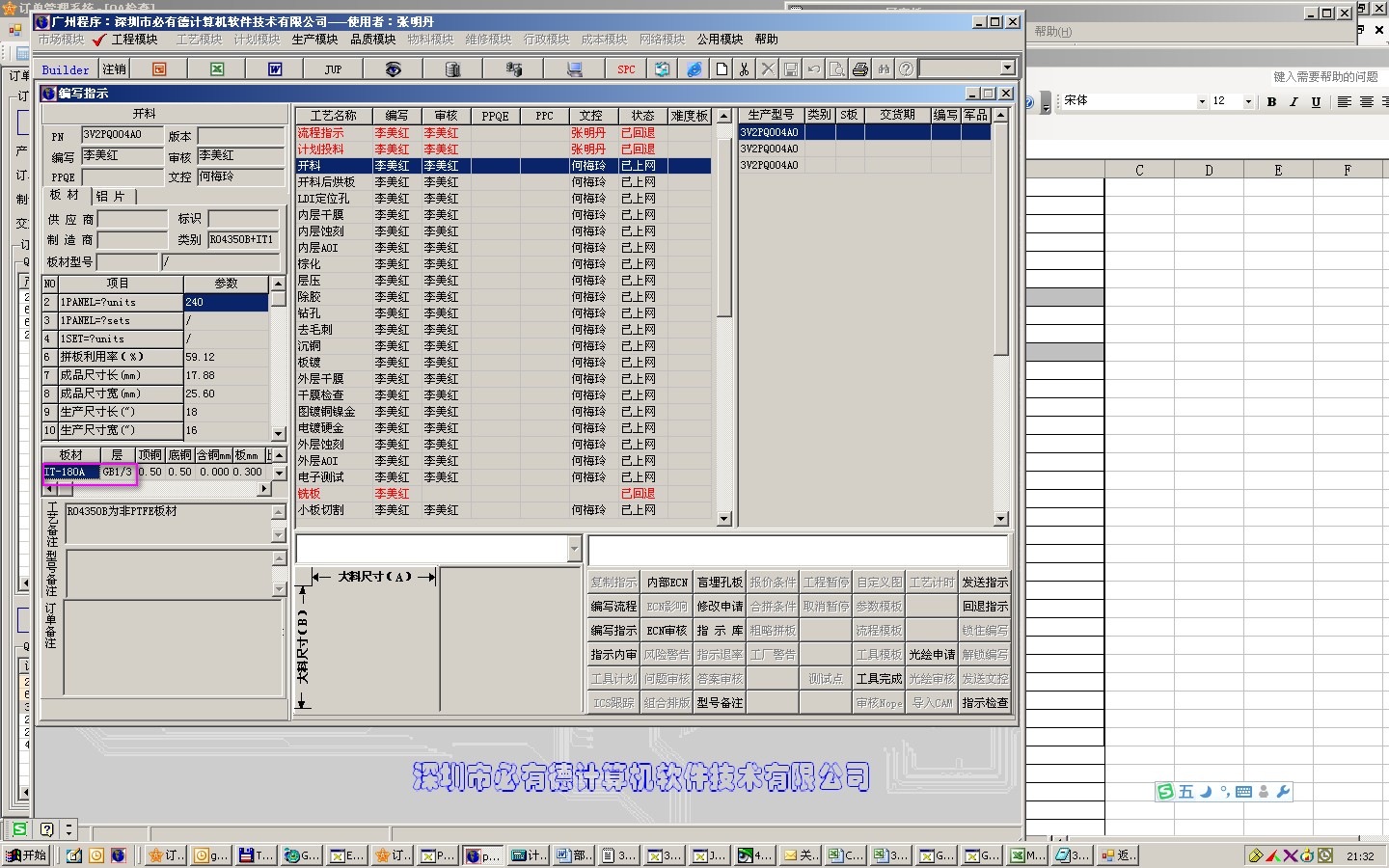Open the toolbar combo box dropdown arrow
The height and width of the screenshot is (868, 1389).
click(1007, 68)
